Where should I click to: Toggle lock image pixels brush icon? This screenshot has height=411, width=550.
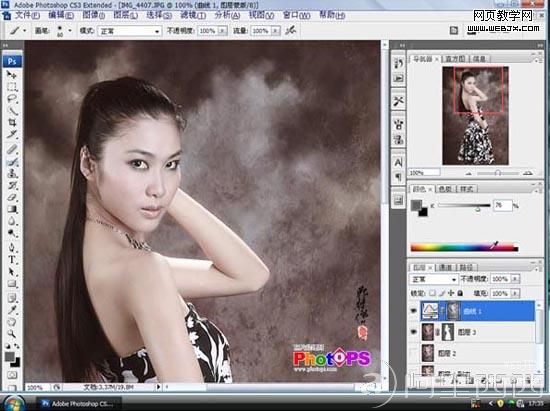click(x=442, y=293)
